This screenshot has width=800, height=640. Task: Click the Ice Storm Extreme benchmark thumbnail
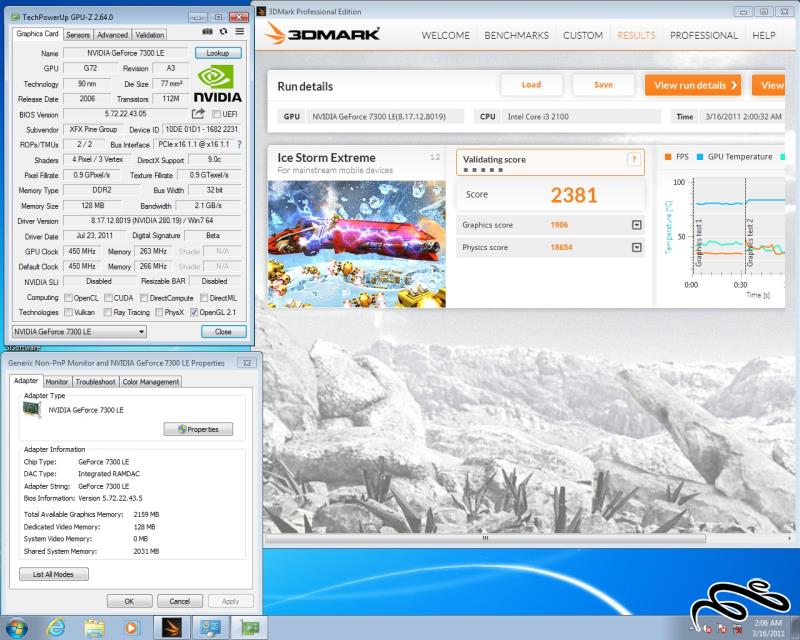pyautogui.click(x=357, y=244)
